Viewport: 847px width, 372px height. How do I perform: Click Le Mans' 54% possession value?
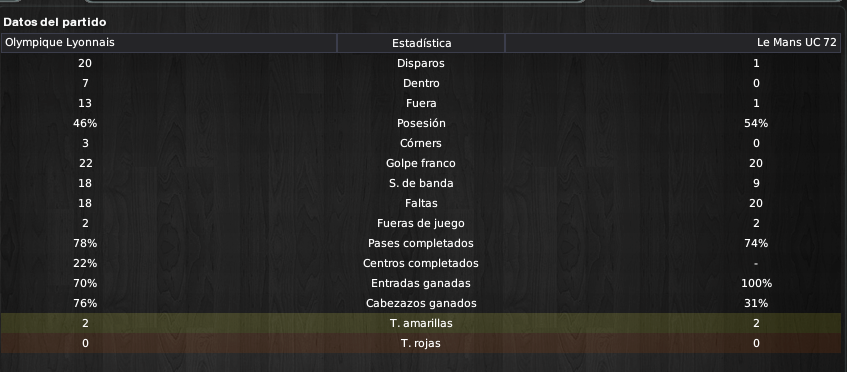point(756,123)
